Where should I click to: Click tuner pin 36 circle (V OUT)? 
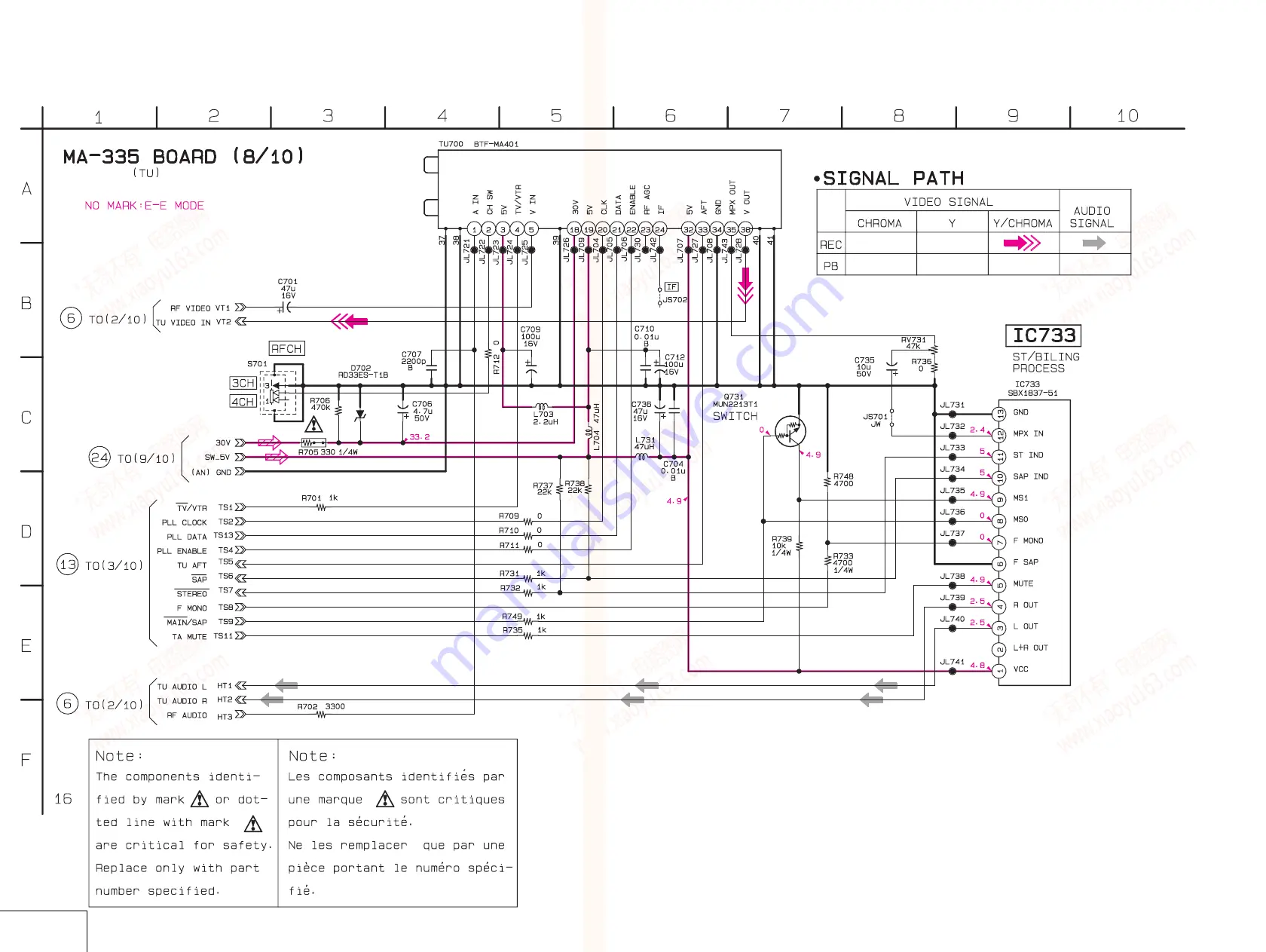(745, 229)
